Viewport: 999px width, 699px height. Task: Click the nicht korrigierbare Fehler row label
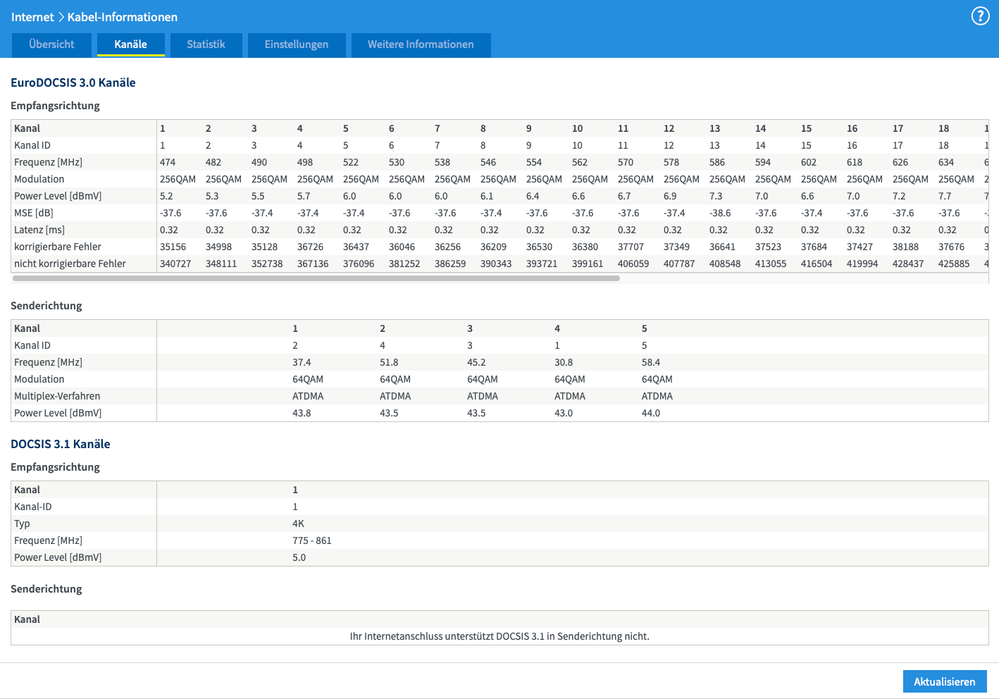click(x=70, y=264)
